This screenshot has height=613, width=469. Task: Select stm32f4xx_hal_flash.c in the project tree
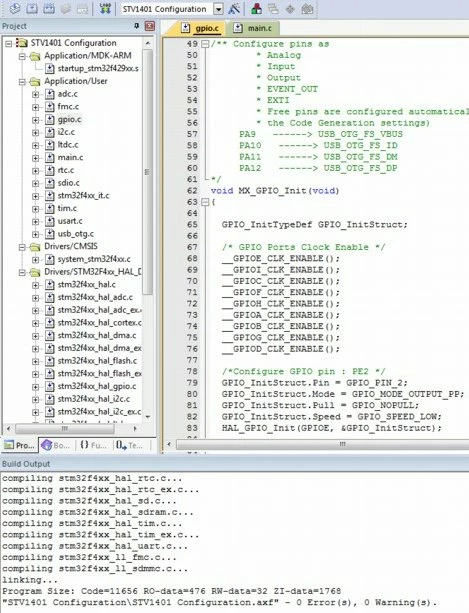tap(97, 361)
